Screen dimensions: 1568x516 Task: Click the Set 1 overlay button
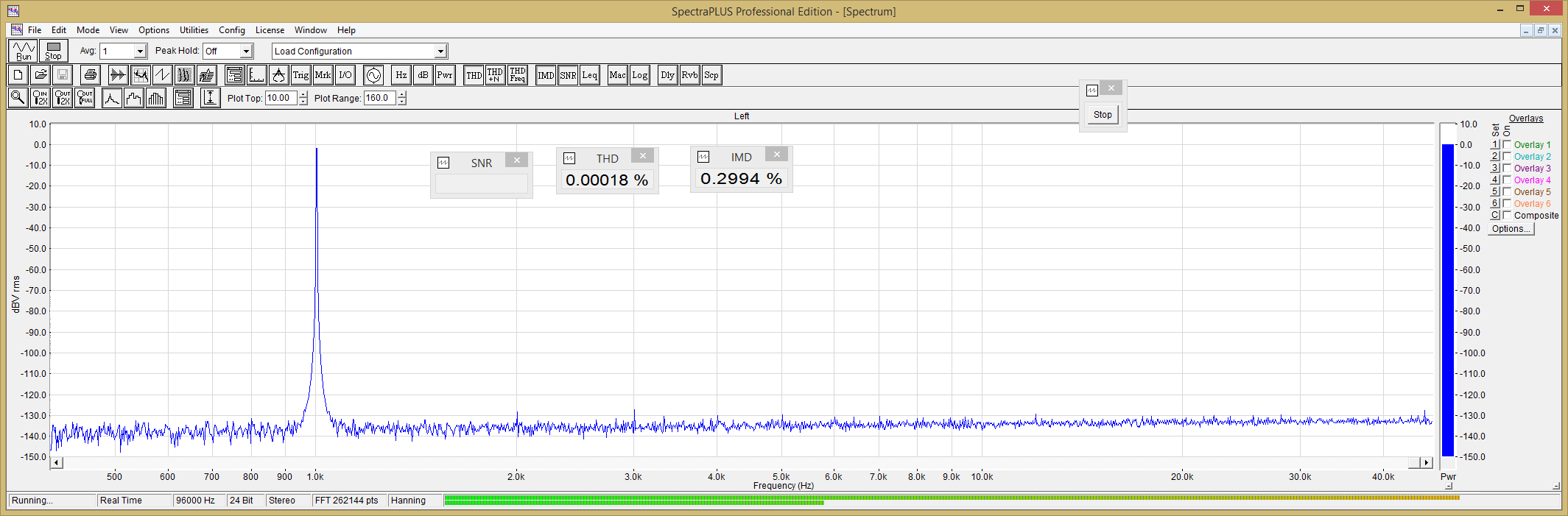[x=1495, y=145]
